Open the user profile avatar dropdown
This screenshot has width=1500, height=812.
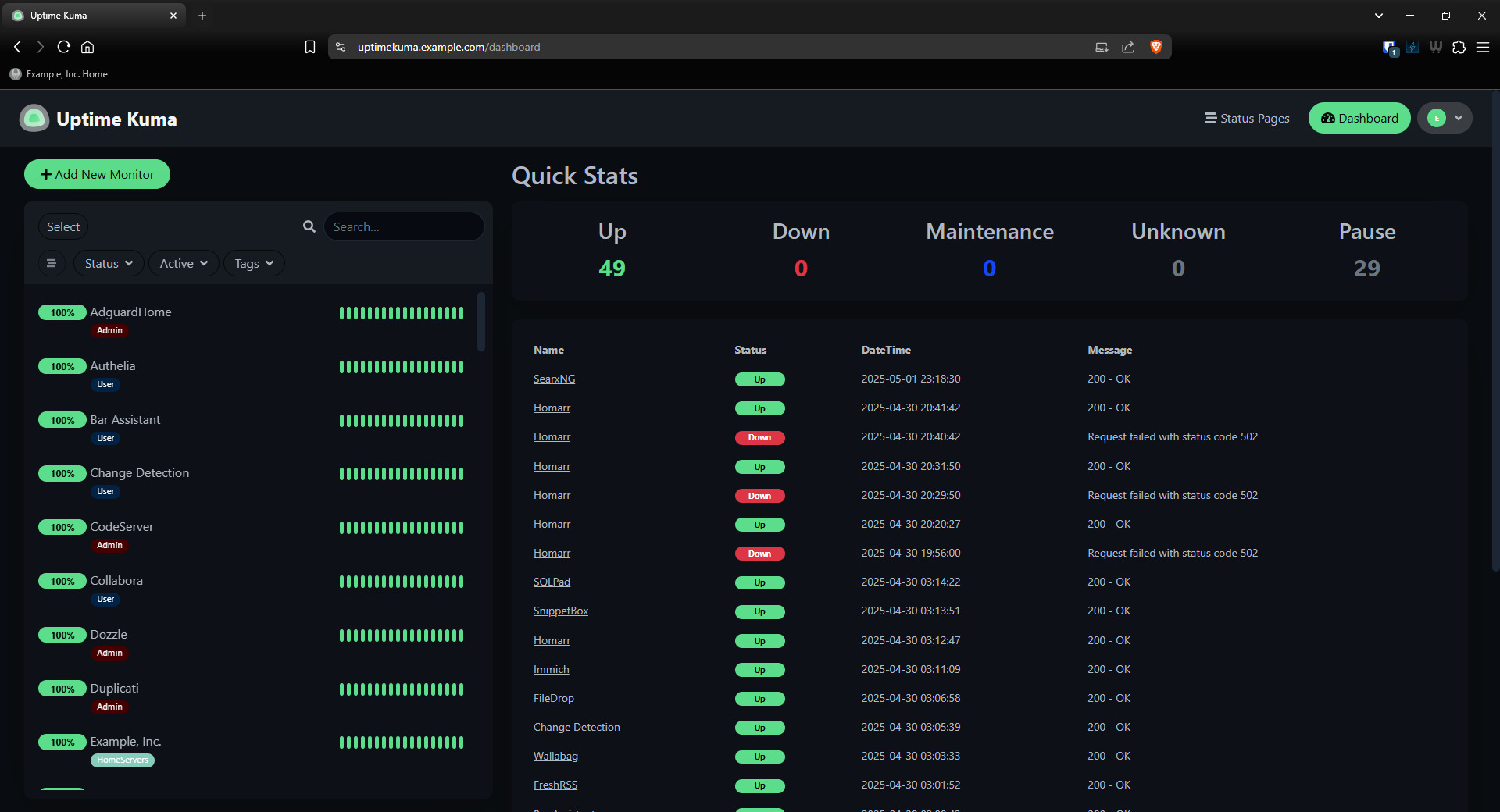click(x=1445, y=118)
